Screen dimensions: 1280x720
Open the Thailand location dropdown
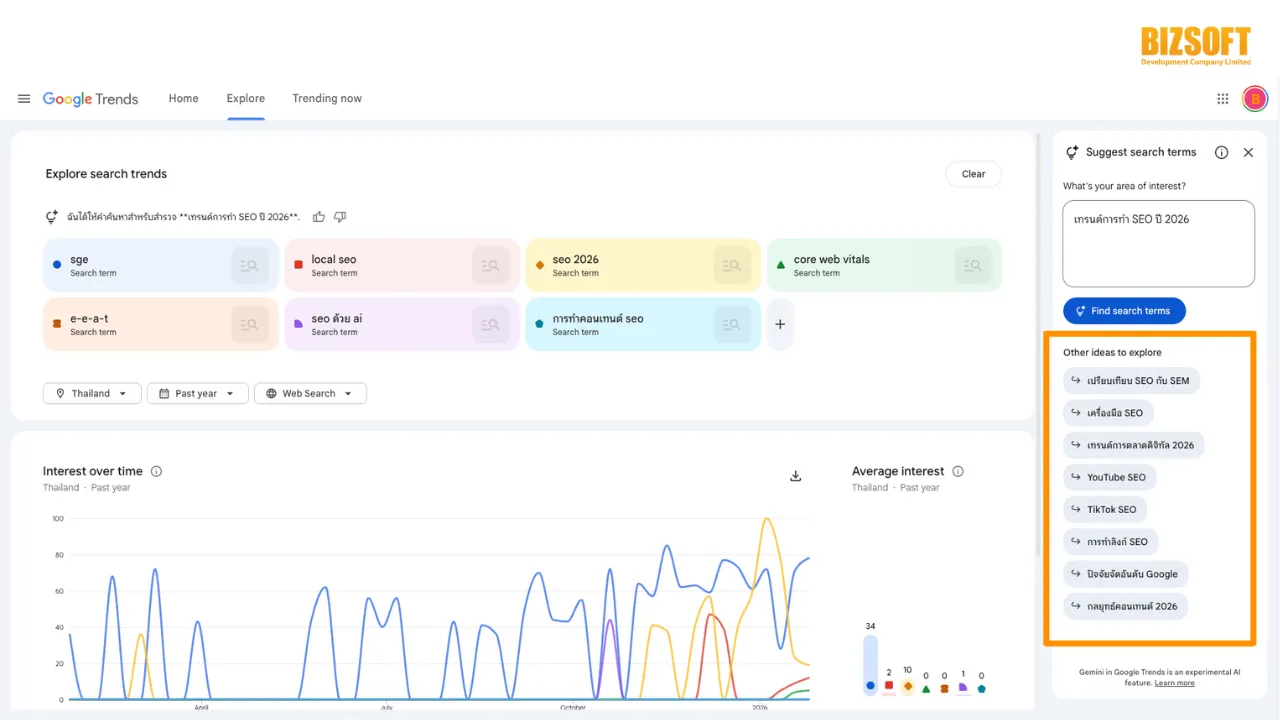click(x=91, y=393)
